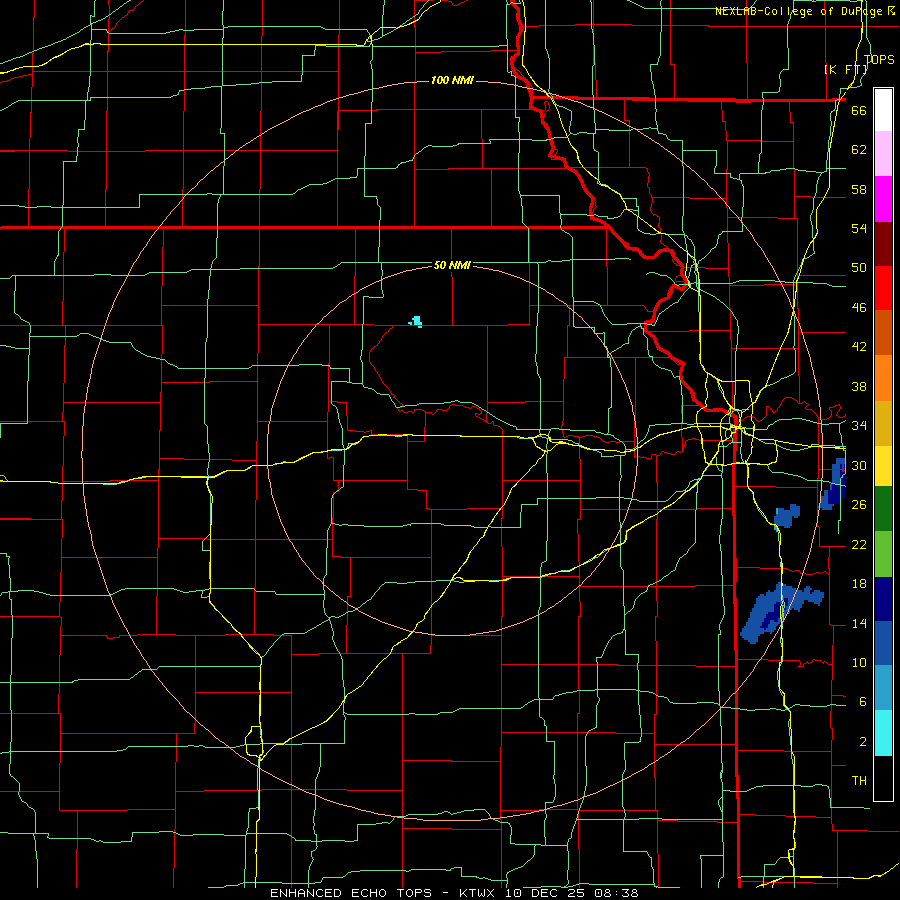Pick the light blue 14 kft swatch
This screenshot has height=900, width=900.
tap(883, 688)
